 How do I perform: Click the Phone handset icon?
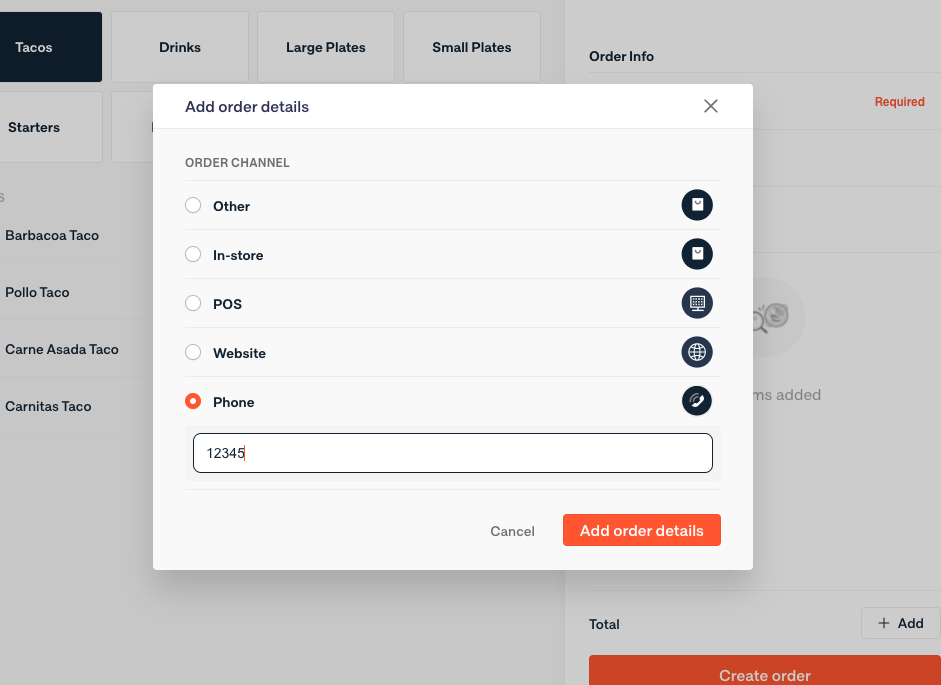[697, 401]
